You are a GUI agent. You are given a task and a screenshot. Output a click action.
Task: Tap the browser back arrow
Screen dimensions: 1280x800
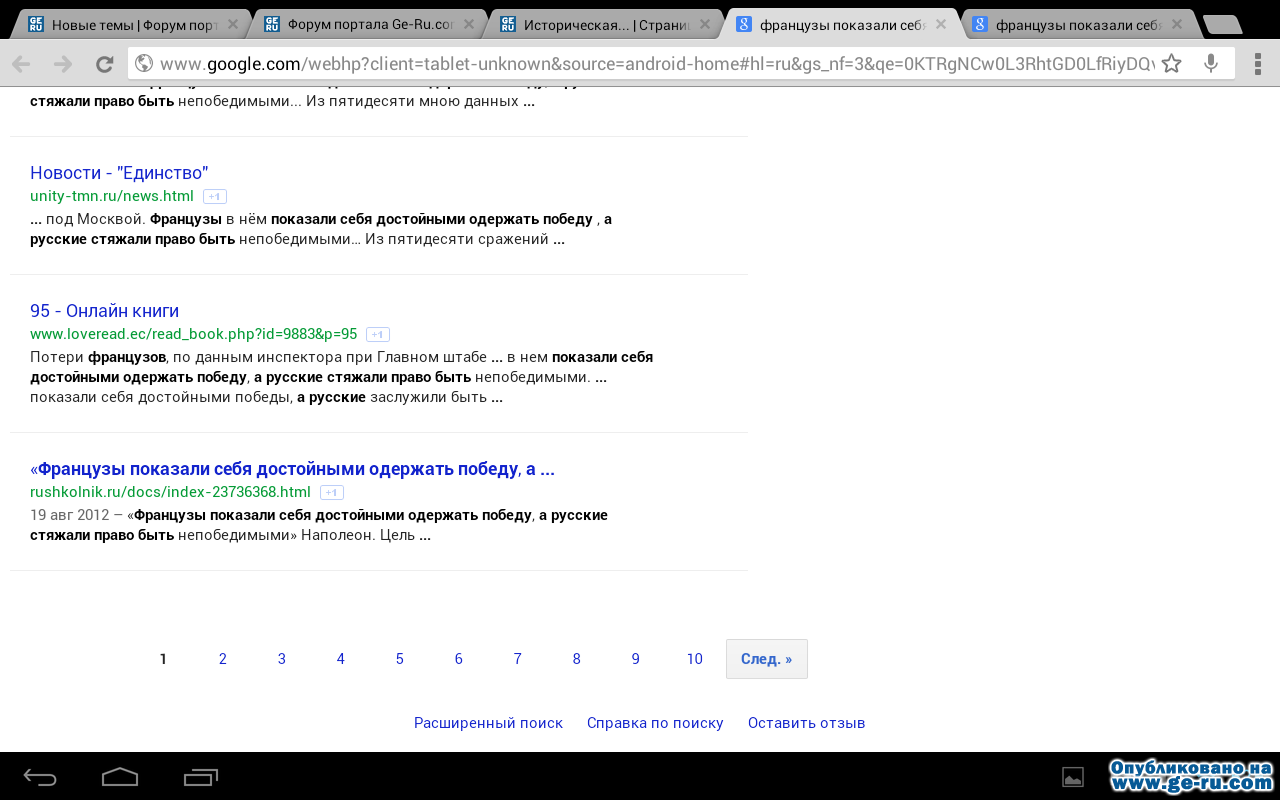[21, 64]
